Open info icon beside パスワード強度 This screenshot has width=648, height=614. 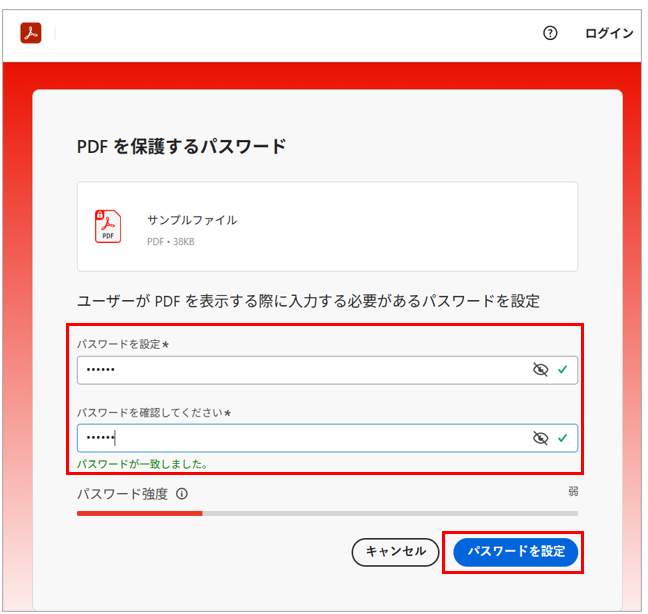coord(182,494)
